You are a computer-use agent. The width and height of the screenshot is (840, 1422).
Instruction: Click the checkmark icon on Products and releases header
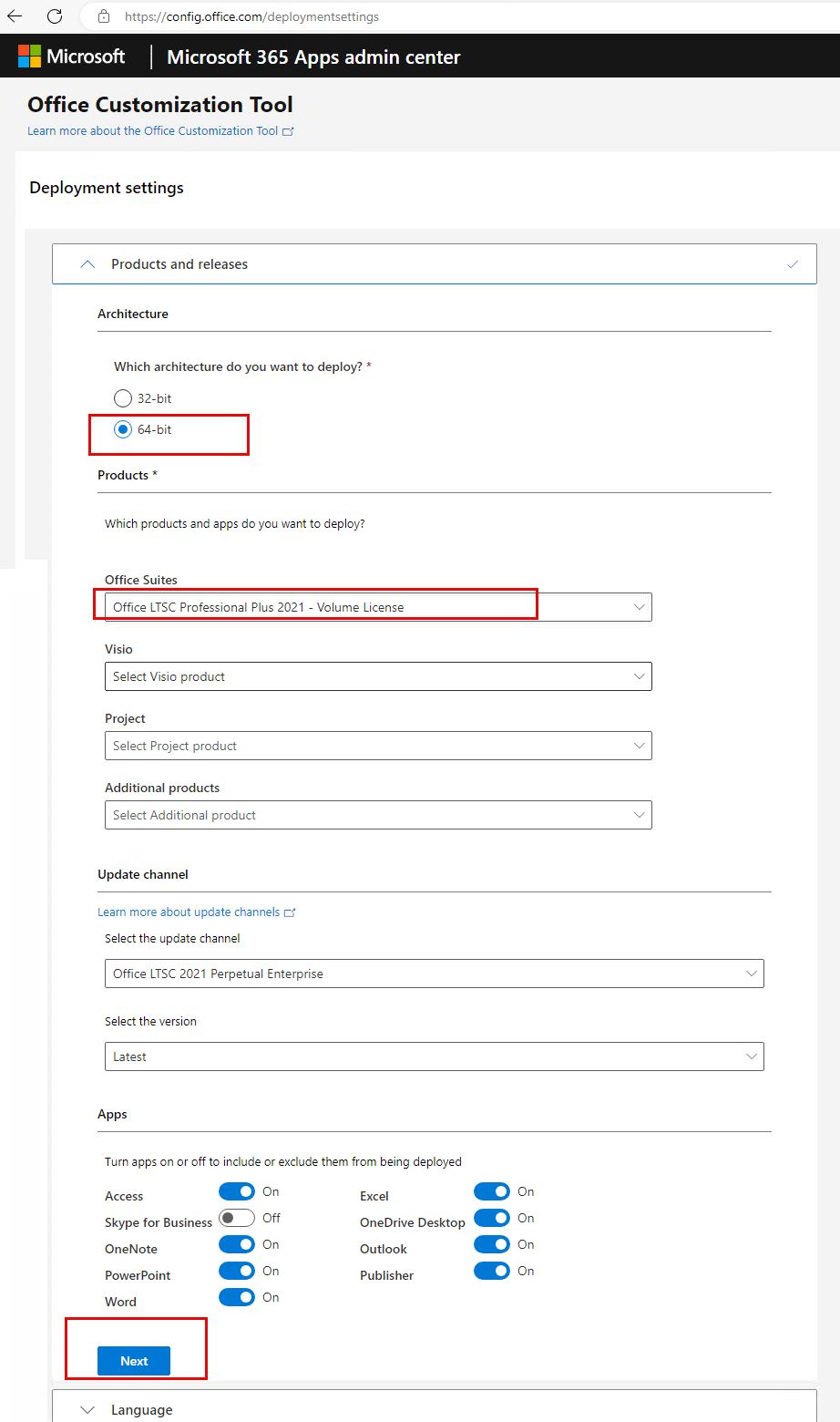[792, 263]
